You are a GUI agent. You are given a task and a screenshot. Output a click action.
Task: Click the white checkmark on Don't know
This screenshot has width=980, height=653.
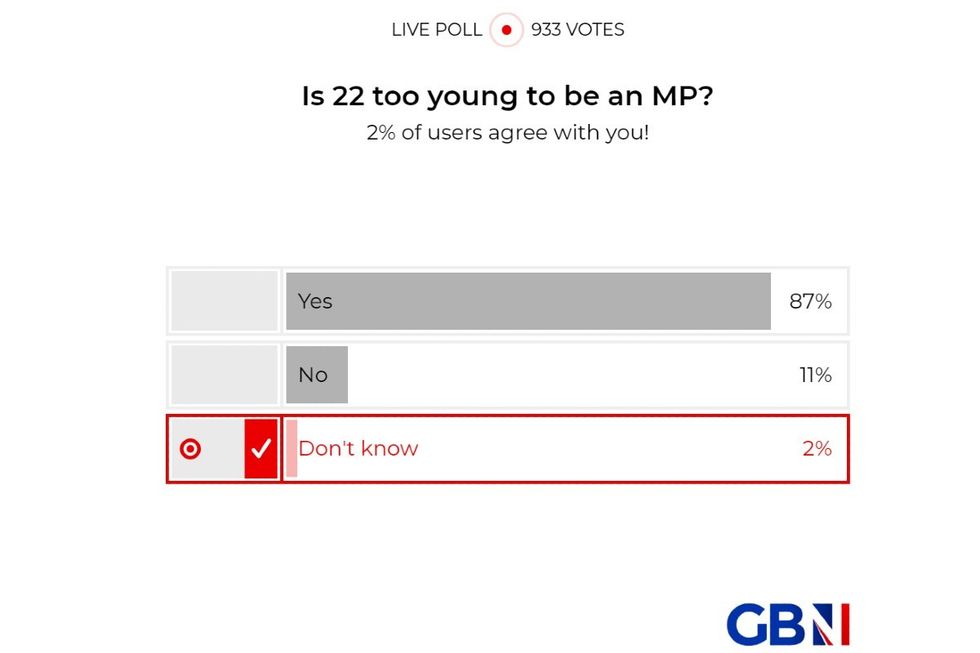point(261,449)
